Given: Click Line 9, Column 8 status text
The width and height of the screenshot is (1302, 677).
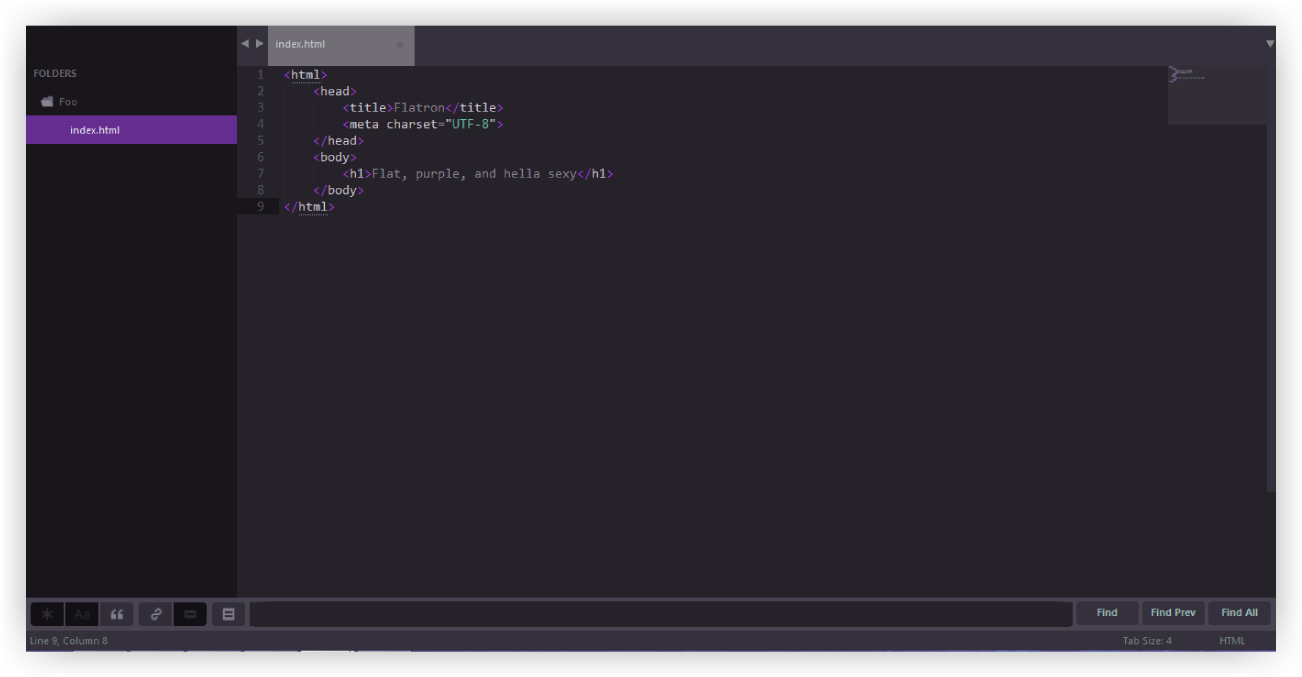Looking at the screenshot, I should [69, 641].
